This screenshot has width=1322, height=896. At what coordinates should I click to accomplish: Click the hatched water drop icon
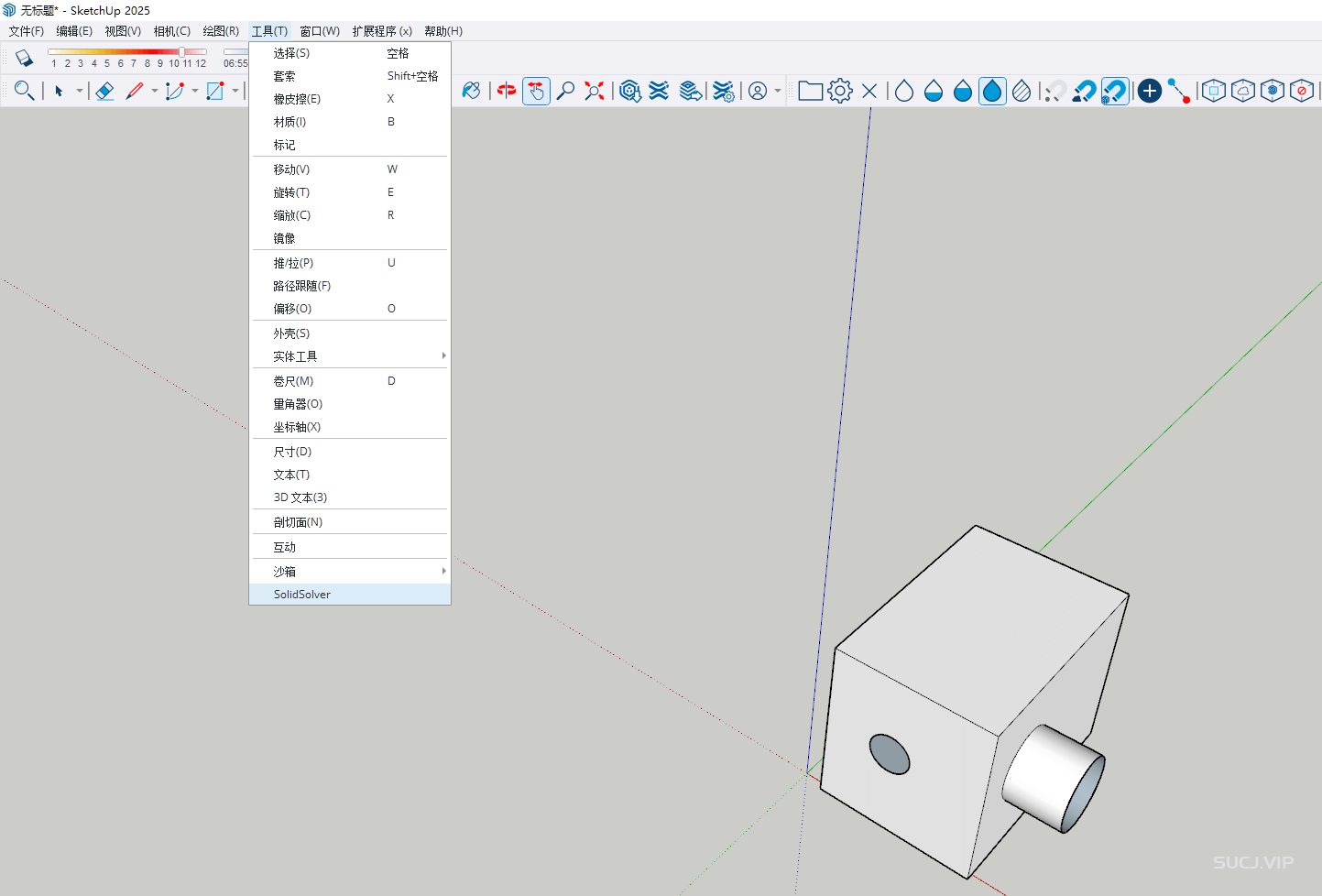[1022, 91]
